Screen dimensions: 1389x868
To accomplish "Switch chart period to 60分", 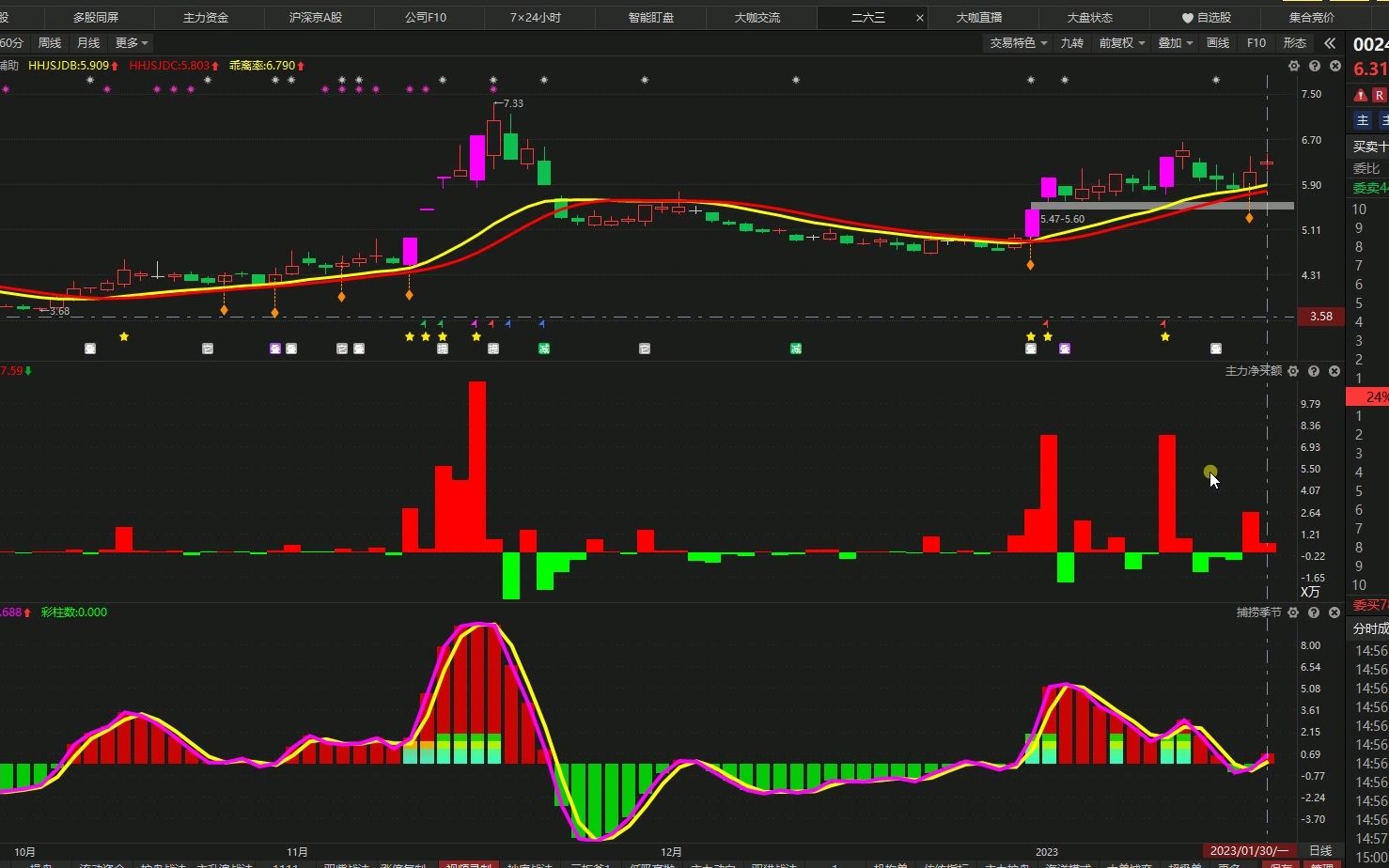I will (x=12, y=43).
